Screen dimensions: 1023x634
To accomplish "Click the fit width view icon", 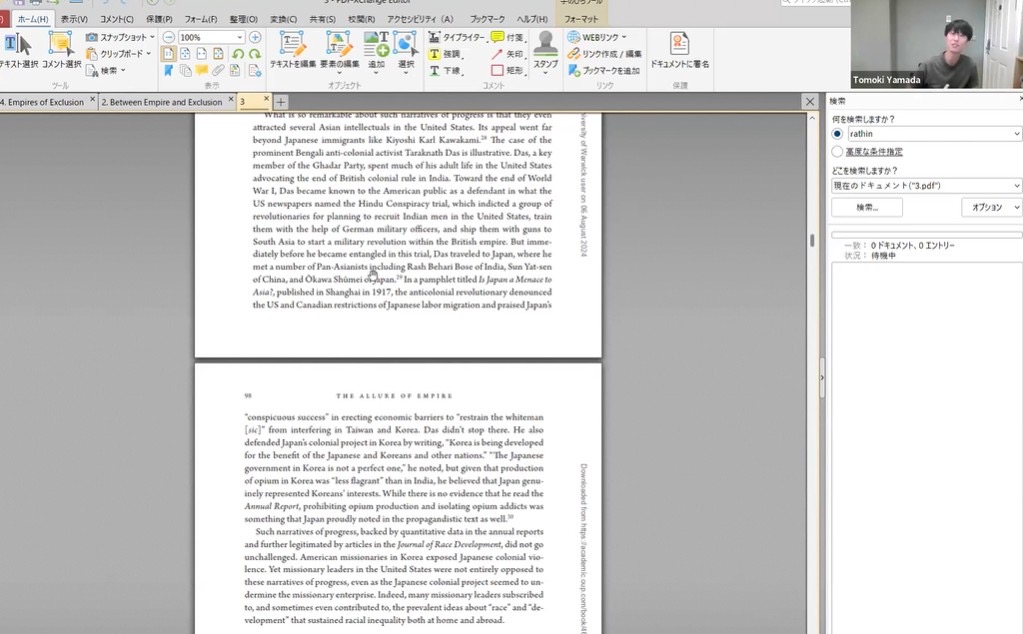I will [x=202, y=53].
